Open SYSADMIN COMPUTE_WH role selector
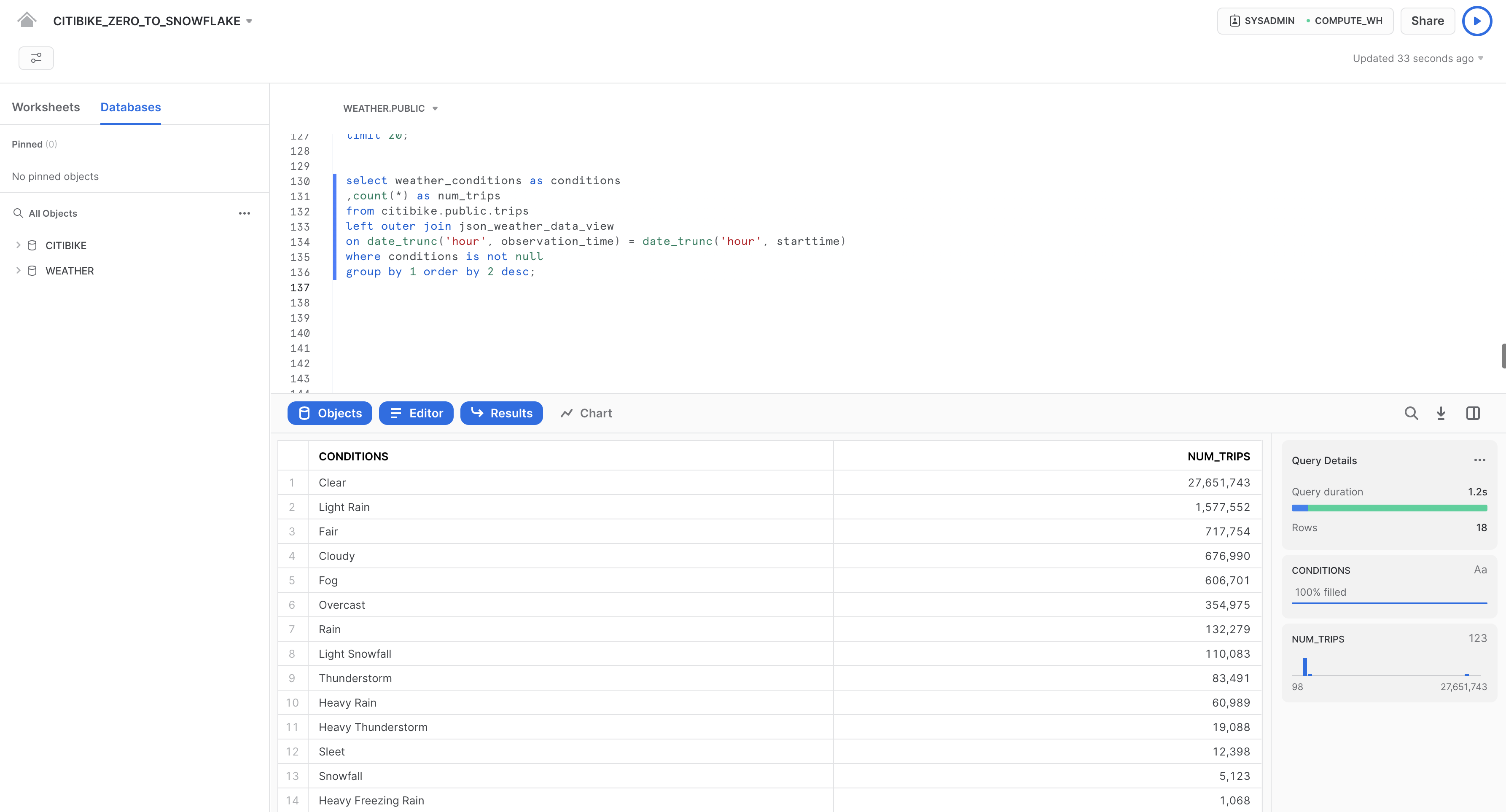1506x812 pixels. coord(1305,21)
